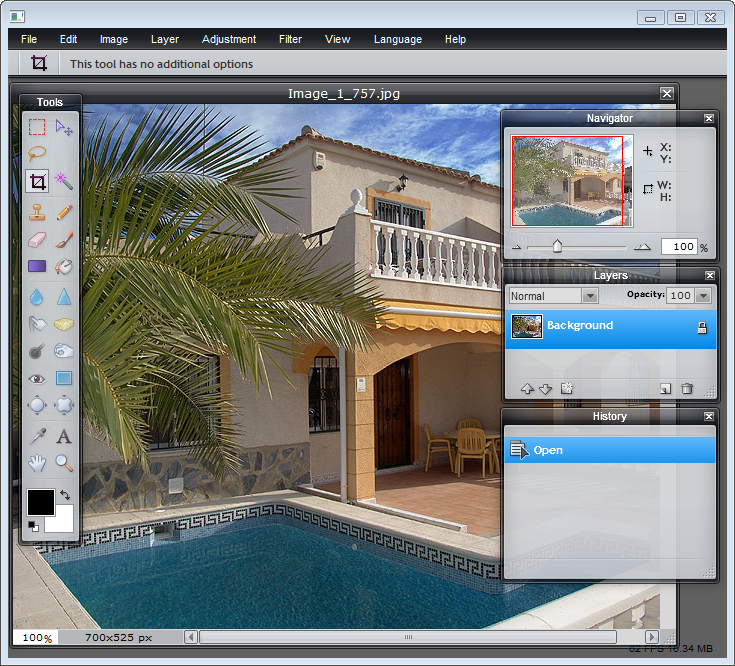The image size is (735, 666).
Task: Select the Sponge tool
Action: (x=64, y=324)
